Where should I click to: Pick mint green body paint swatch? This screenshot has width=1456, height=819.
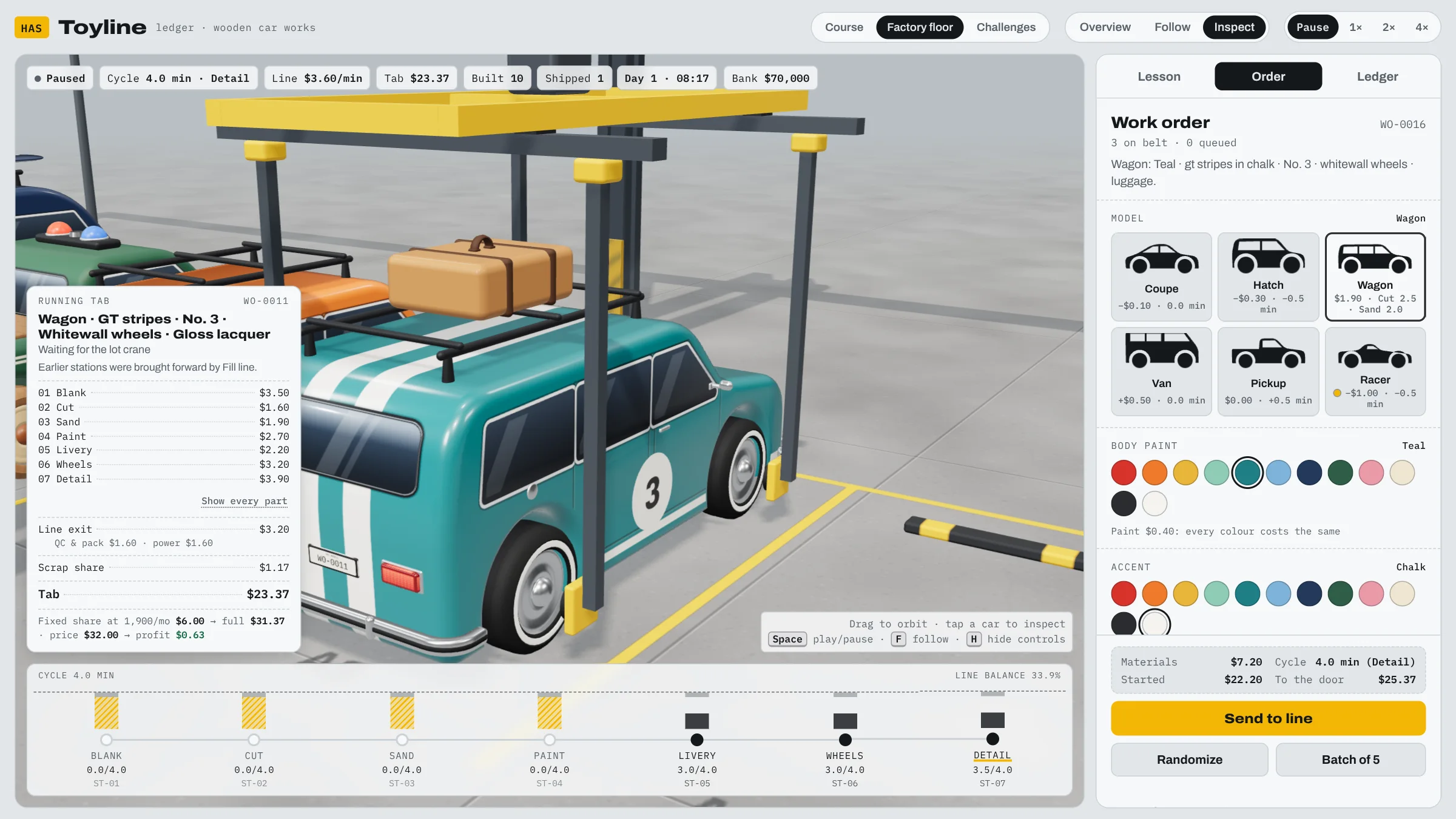pyautogui.click(x=1216, y=473)
